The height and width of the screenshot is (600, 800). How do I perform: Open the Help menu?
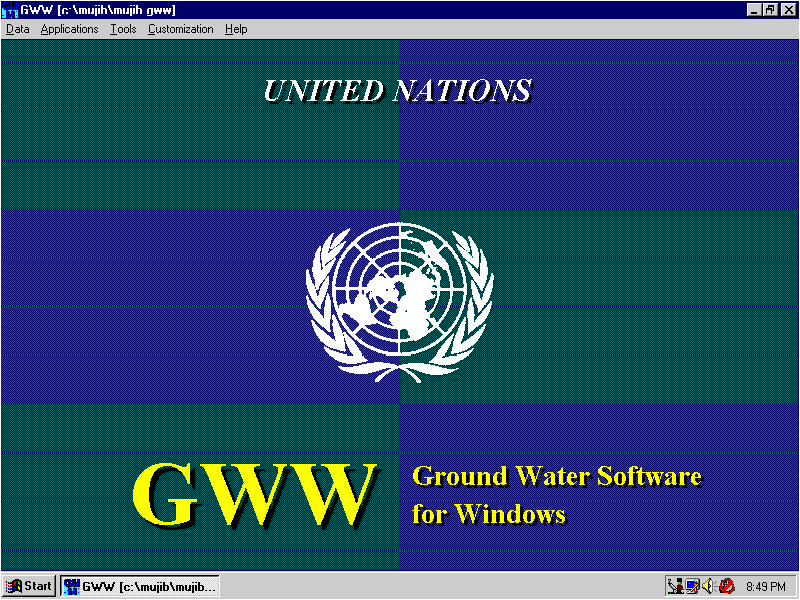[236, 29]
